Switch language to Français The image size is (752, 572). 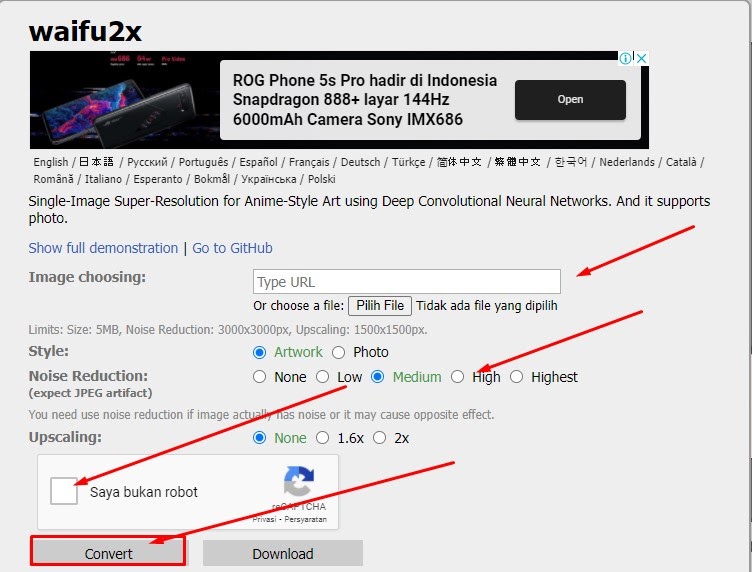click(x=309, y=162)
